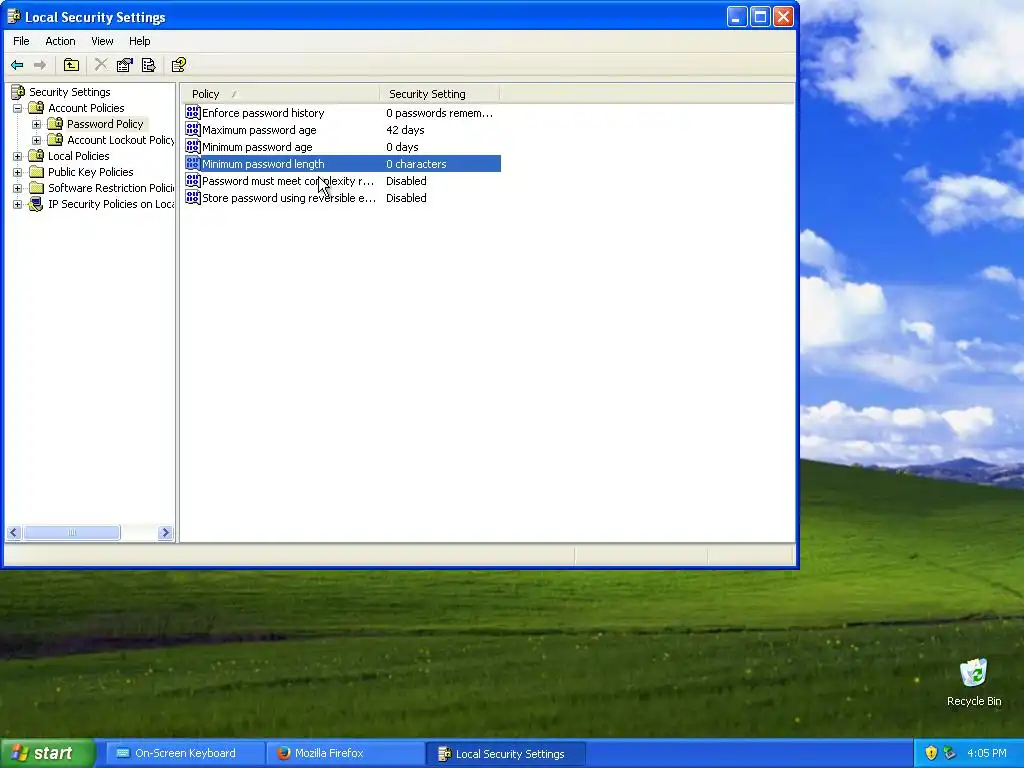The image size is (1024, 768).
Task: Click the Account Lockout Policy folder icon
Action: pyautogui.click(x=56, y=140)
